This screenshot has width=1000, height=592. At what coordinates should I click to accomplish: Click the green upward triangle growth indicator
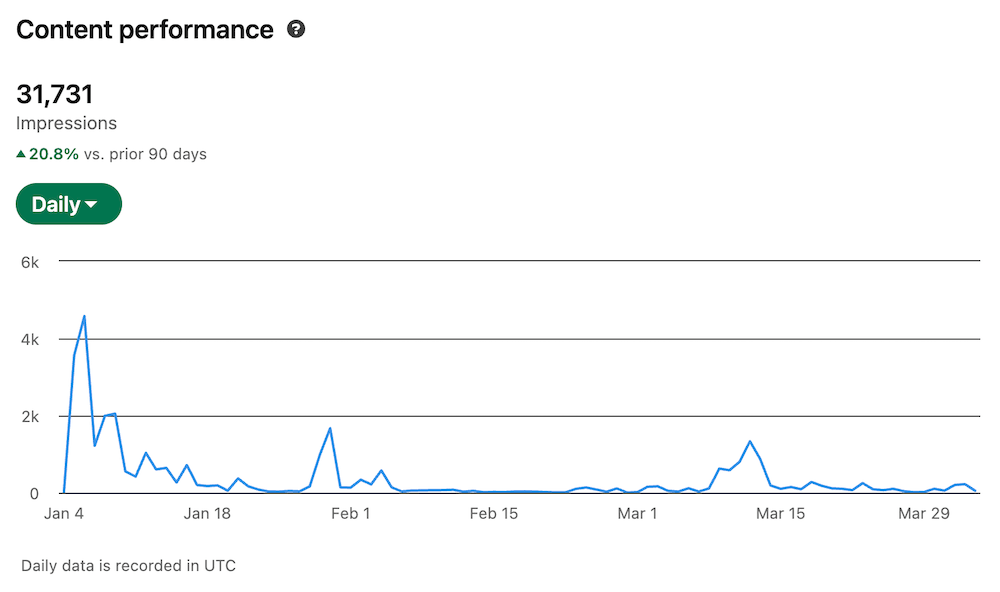[21, 154]
